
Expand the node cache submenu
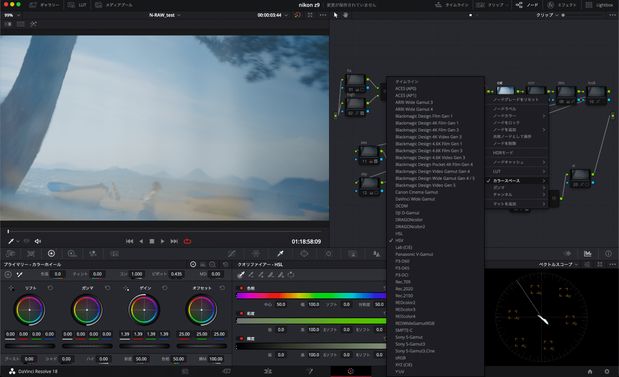[x=517, y=162]
